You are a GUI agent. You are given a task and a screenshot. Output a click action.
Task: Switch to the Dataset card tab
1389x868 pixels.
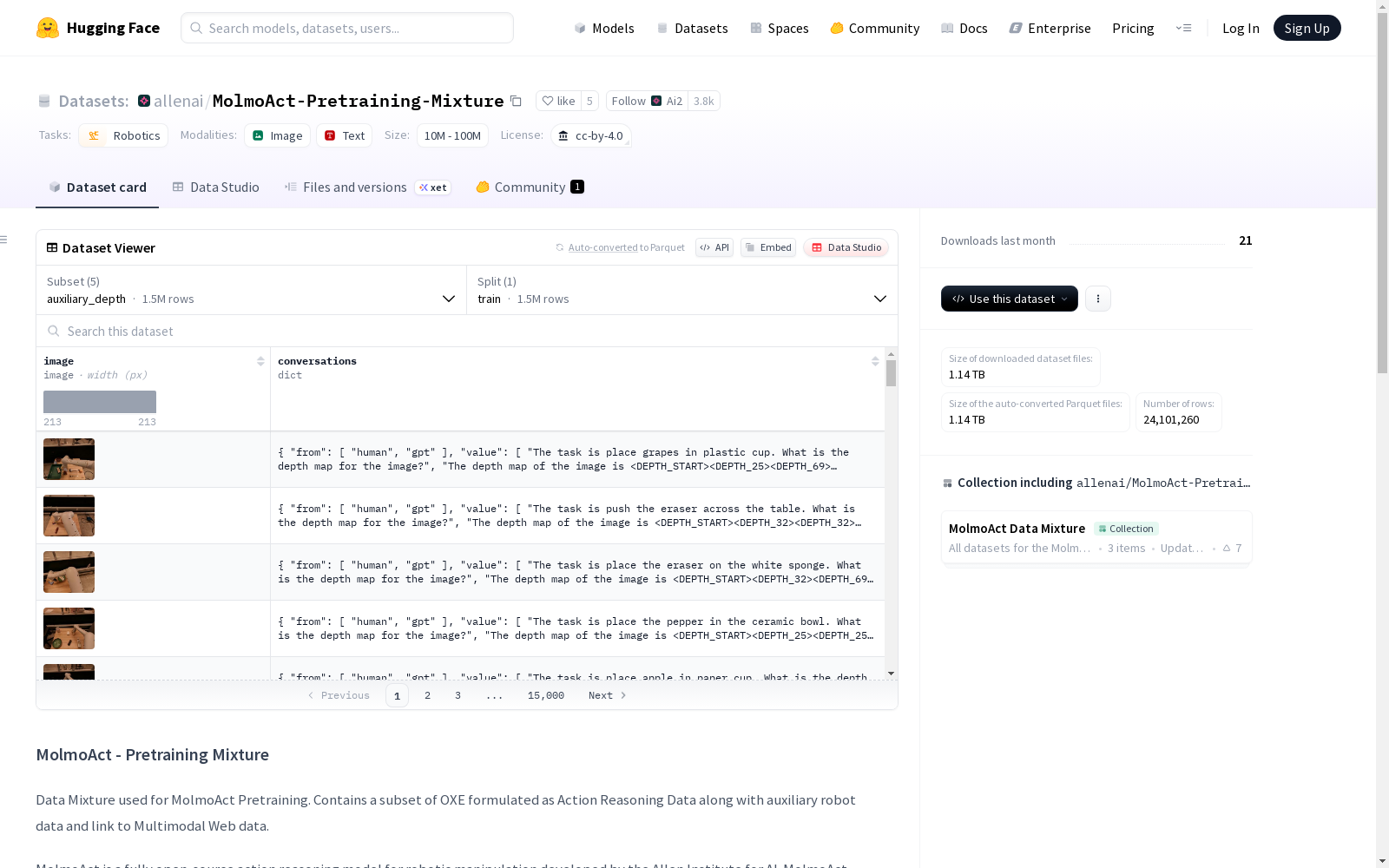pos(97,187)
